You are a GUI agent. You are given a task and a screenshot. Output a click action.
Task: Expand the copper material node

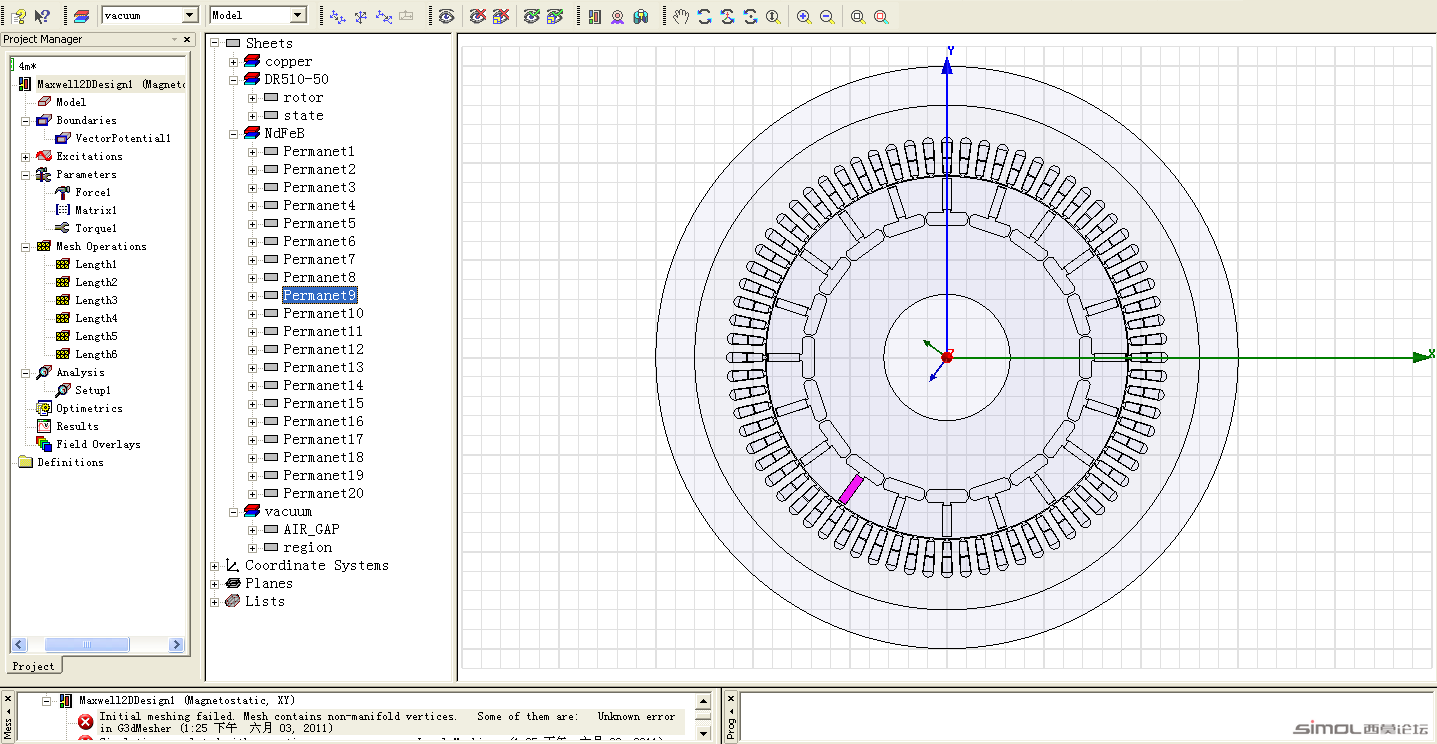(233, 61)
